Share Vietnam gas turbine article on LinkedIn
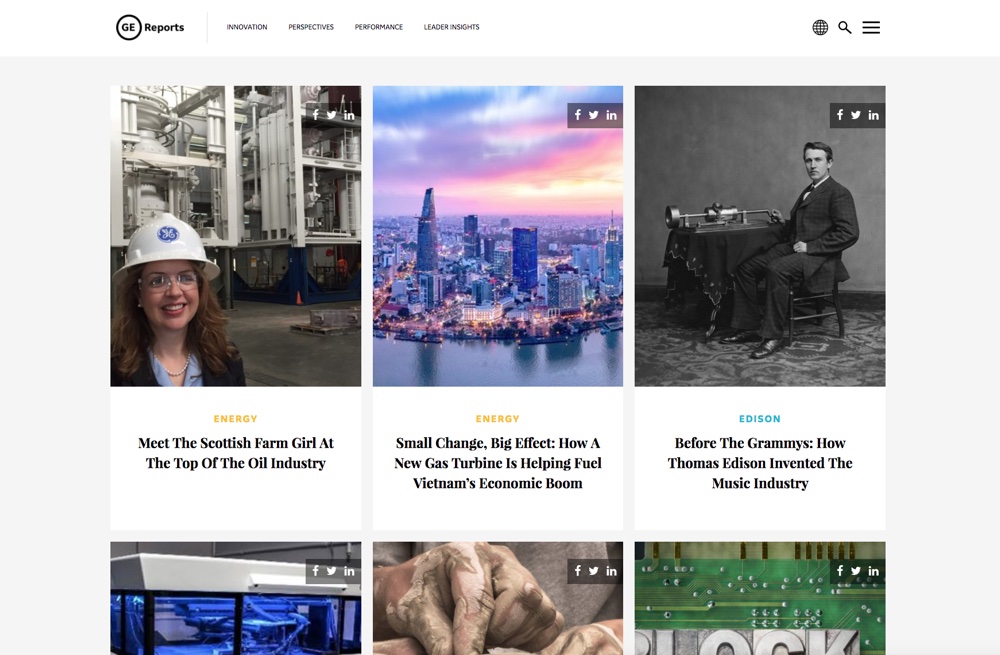Screen dimensions: 1000x655 point(612,115)
